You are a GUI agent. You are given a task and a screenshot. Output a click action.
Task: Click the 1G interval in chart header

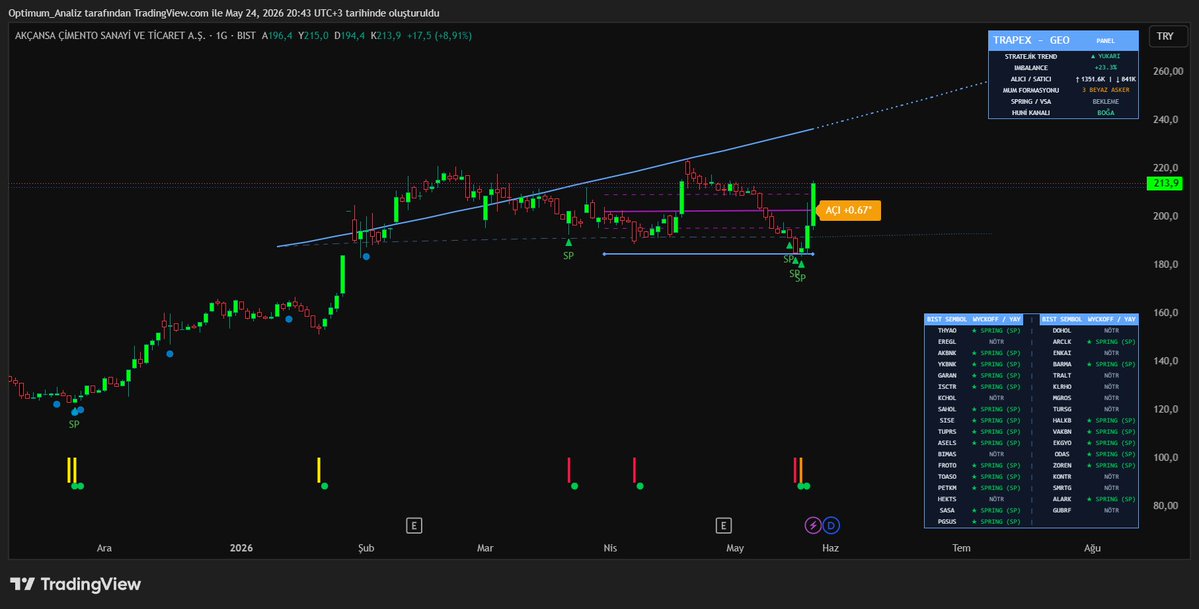tap(222, 36)
